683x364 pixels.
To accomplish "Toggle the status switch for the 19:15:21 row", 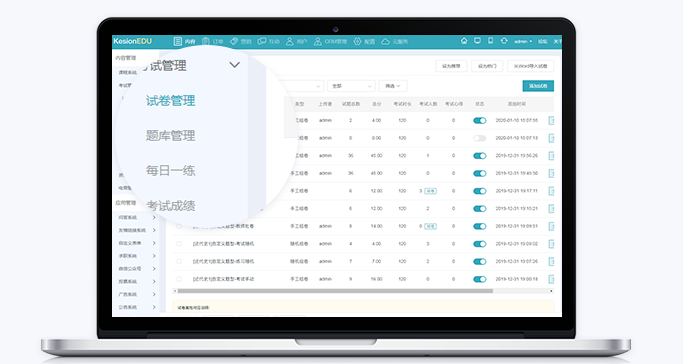I will click(x=480, y=209).
